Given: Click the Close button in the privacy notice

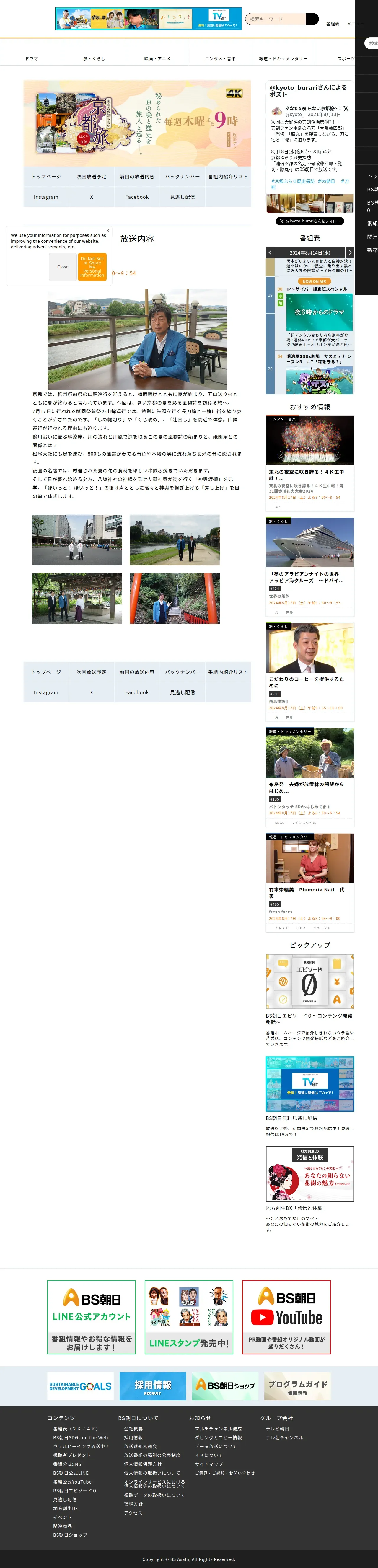Looking at the screenshot, I should coord(63,267).
